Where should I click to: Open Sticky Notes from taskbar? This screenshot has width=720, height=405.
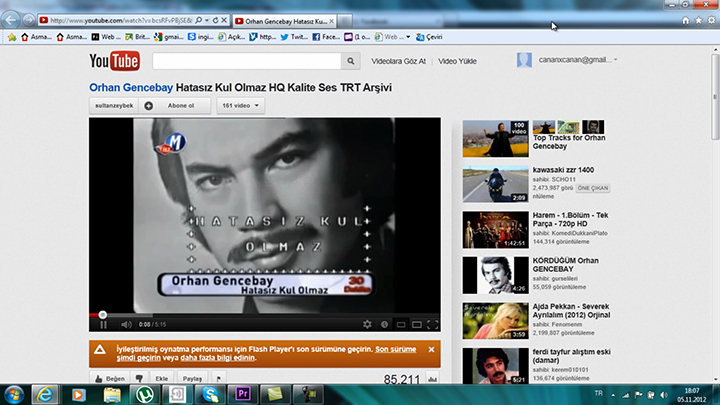[276, 394]
